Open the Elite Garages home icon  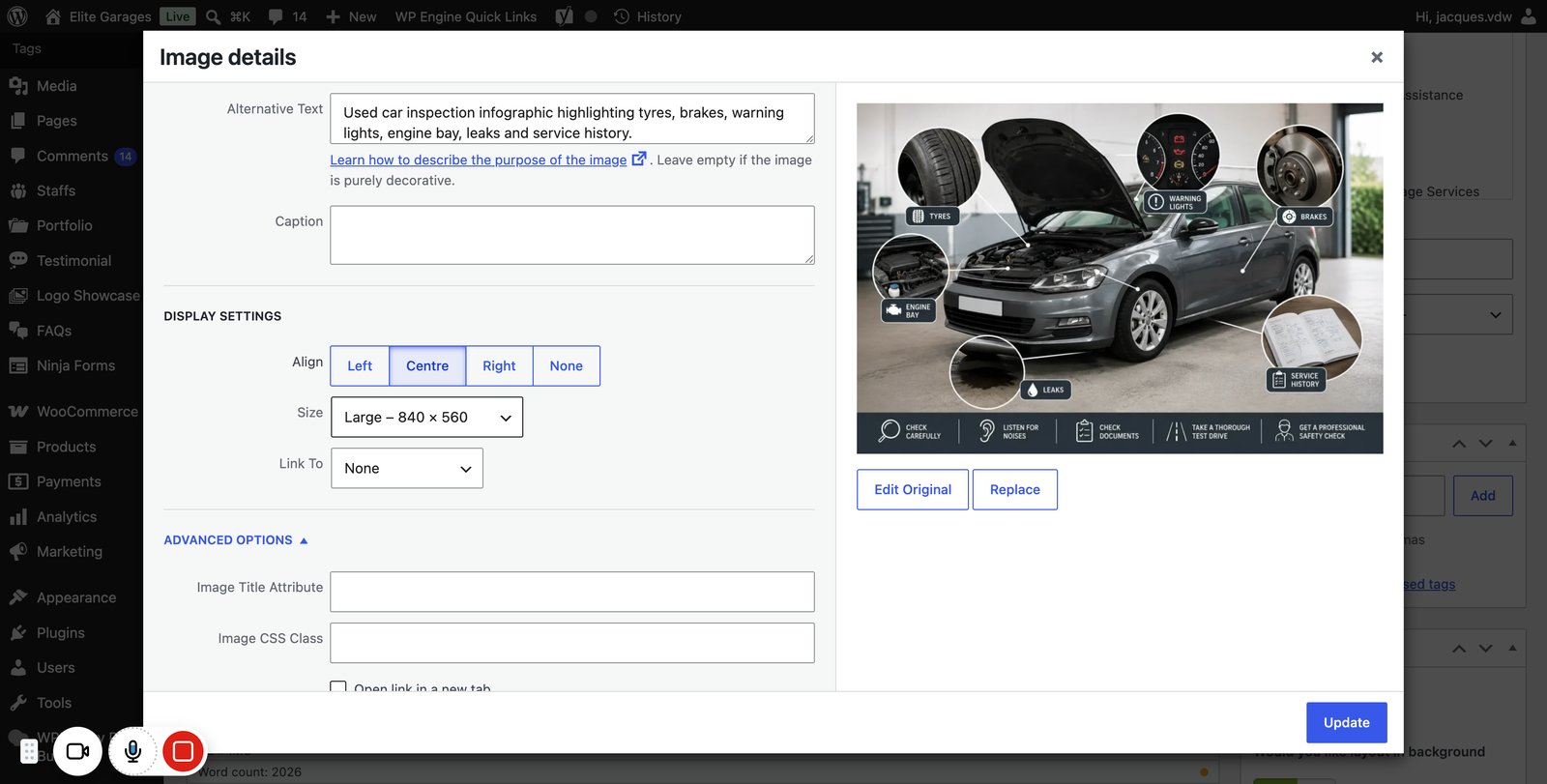click(53, 16)
